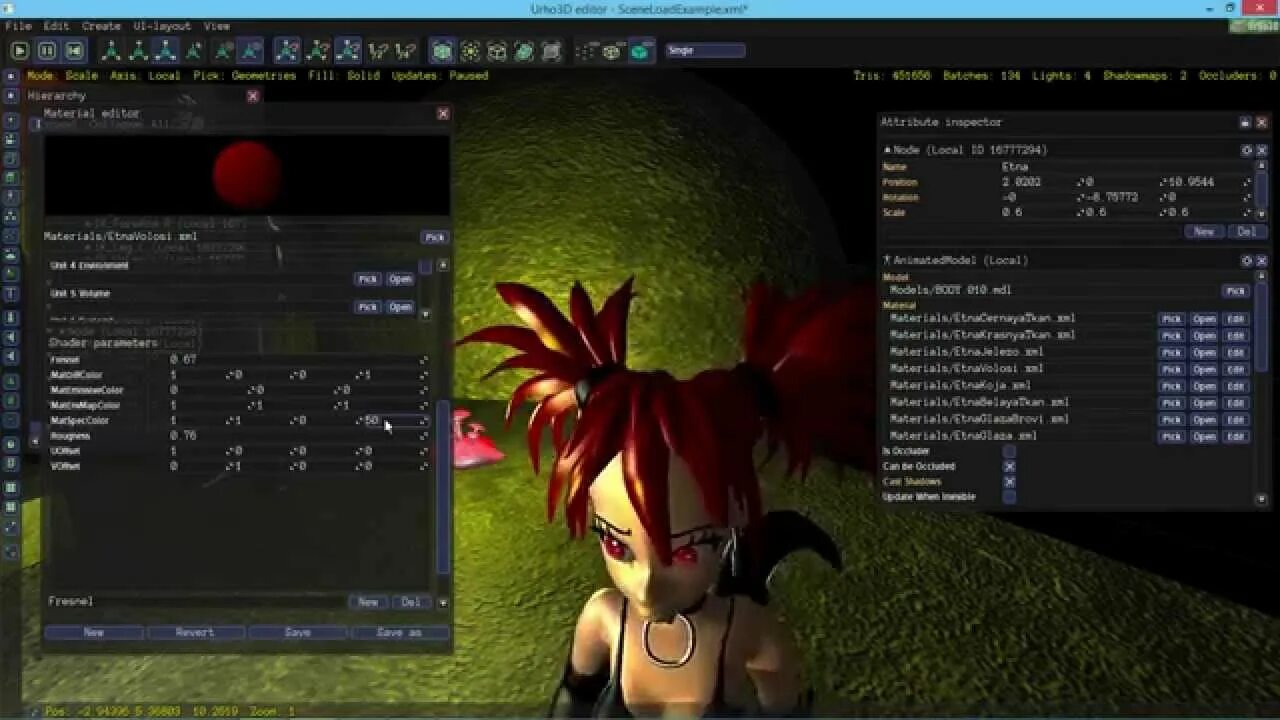This screenshot has height=720, width=1280.
Task: Click the AnimatedModel attributes down arrow
Action: tap(1262, 498)
